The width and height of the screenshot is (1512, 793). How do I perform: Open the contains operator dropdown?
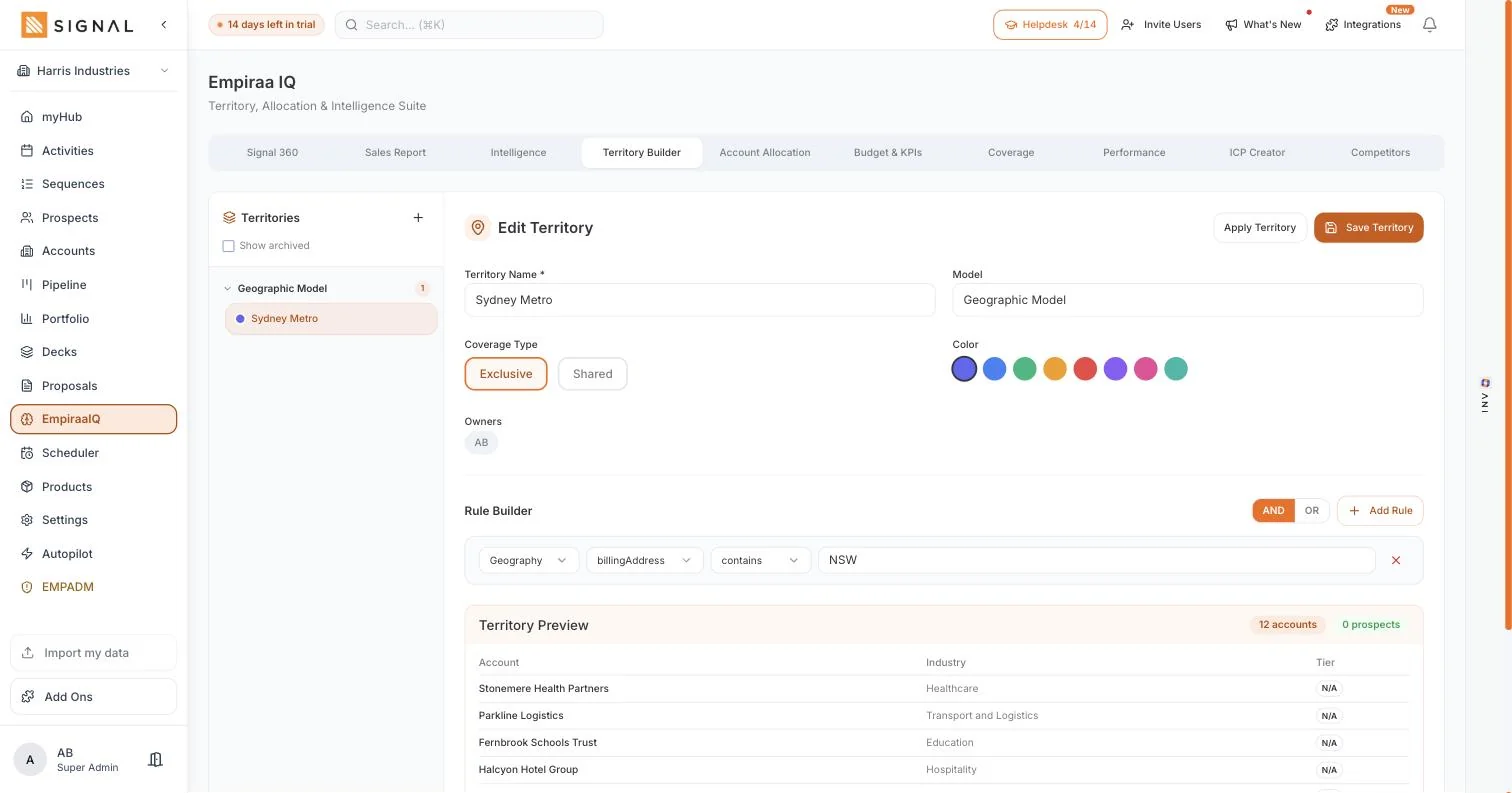[x=761, y=561]
